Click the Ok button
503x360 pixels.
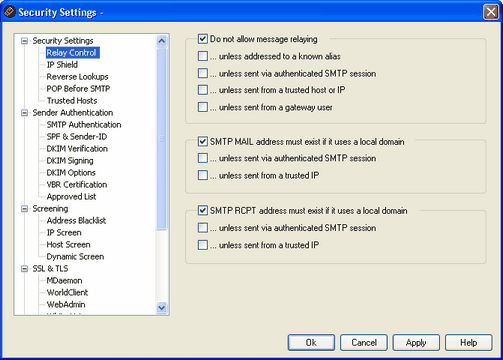(x=311, y=343)
